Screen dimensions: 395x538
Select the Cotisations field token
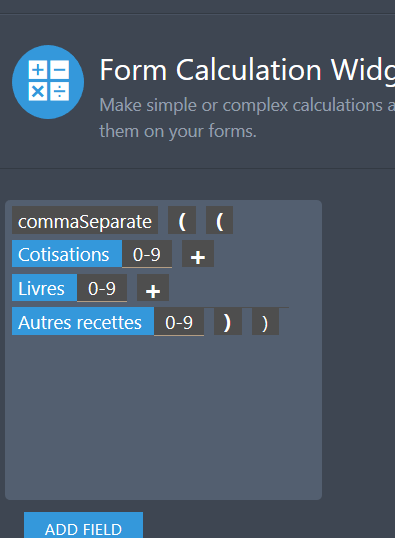click(x=67, y=254)
